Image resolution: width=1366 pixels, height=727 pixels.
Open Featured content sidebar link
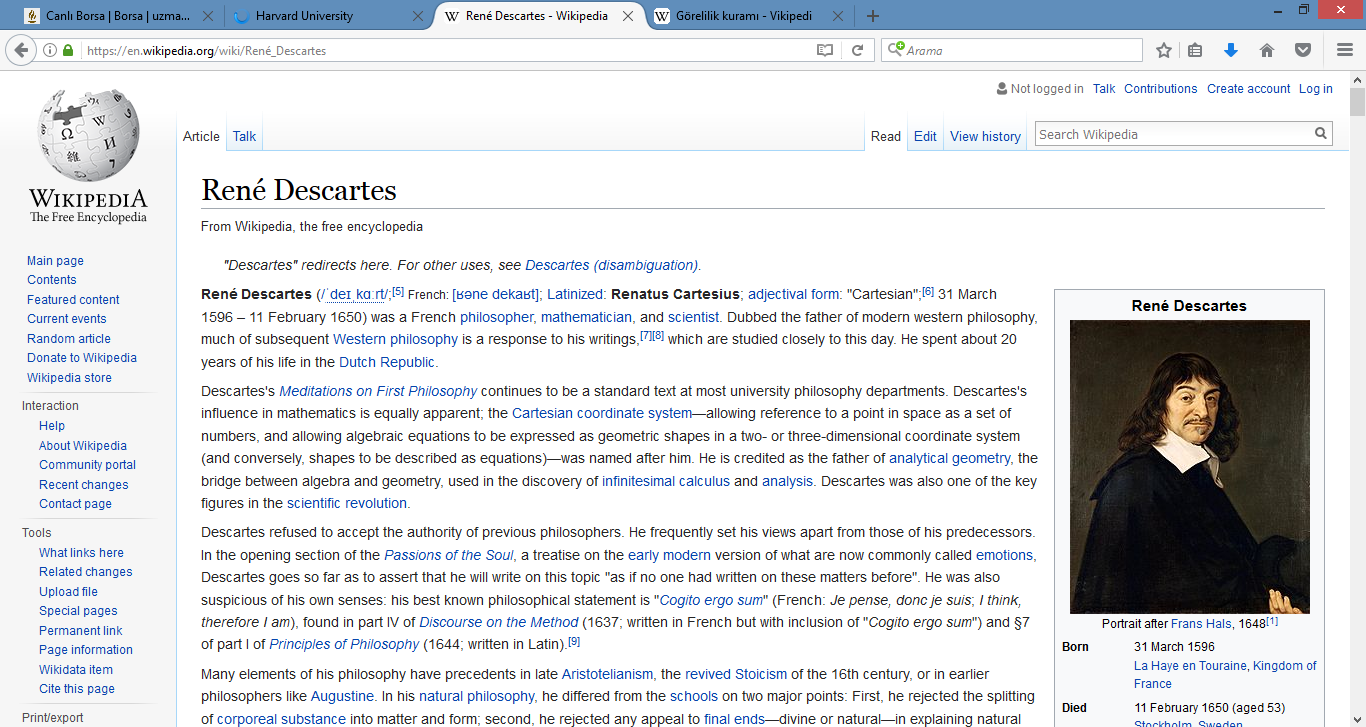click(x=73, y=300)
